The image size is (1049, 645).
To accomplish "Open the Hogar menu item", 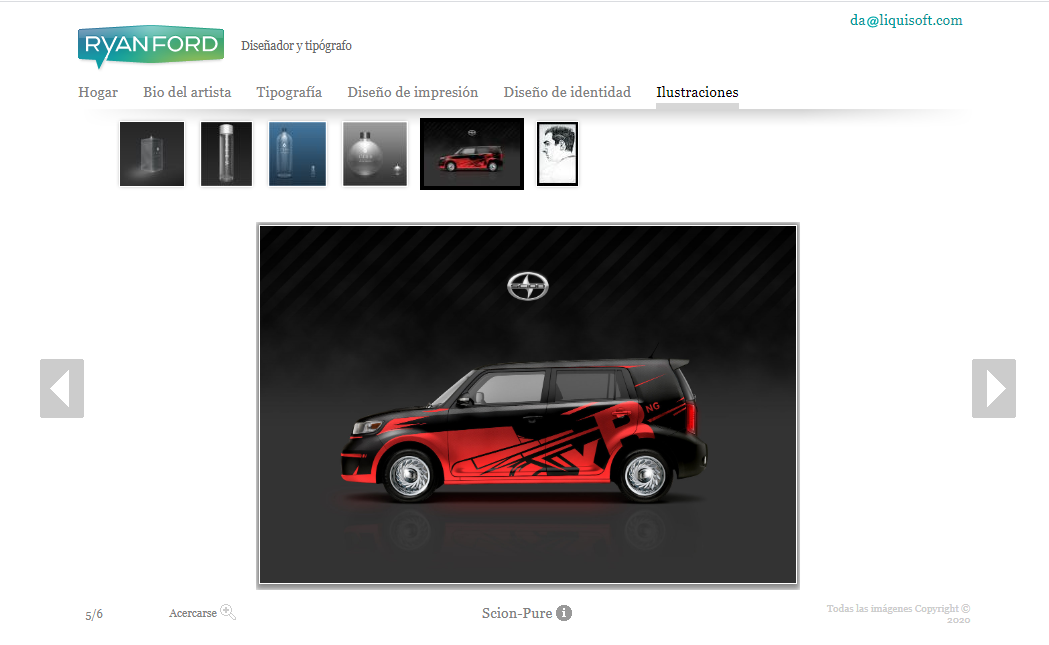I will 98,92.
